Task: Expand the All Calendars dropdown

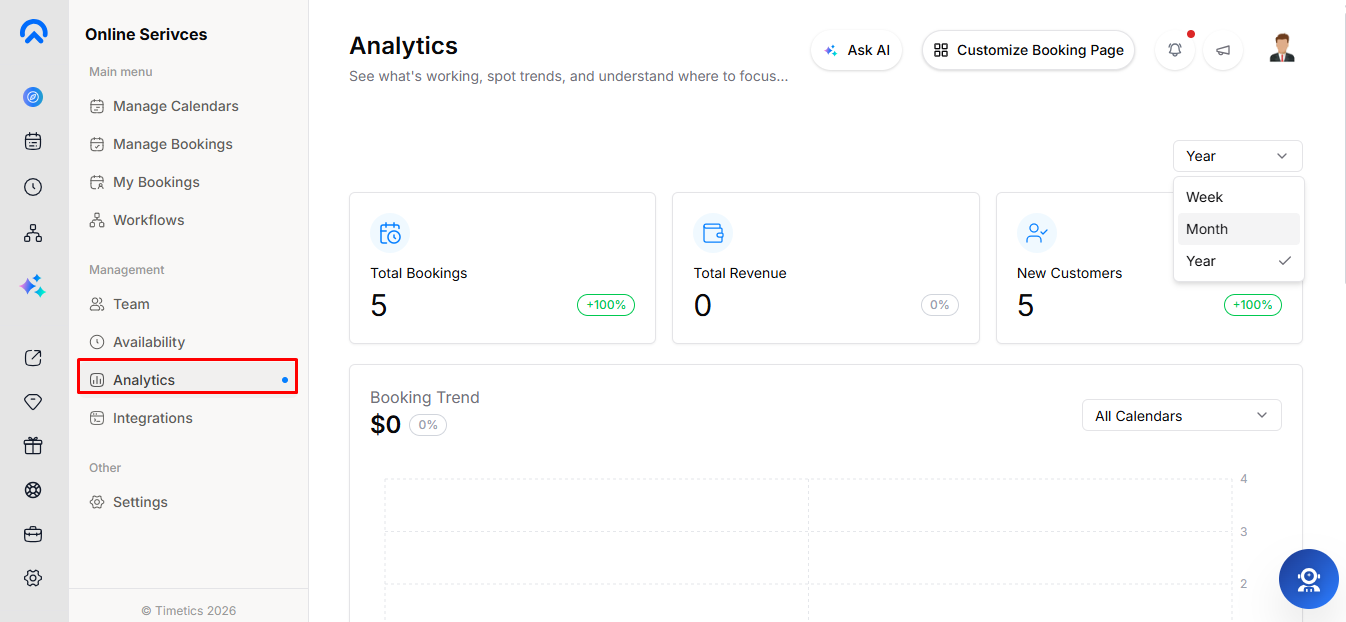Action: [x=1182, y=416]
